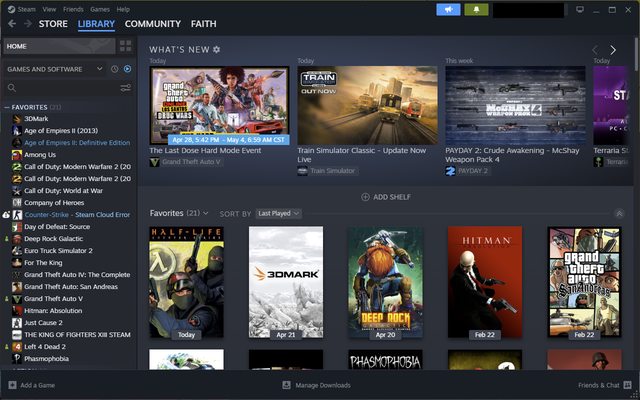Open the Last Played sort dropdown

[279, 213]
